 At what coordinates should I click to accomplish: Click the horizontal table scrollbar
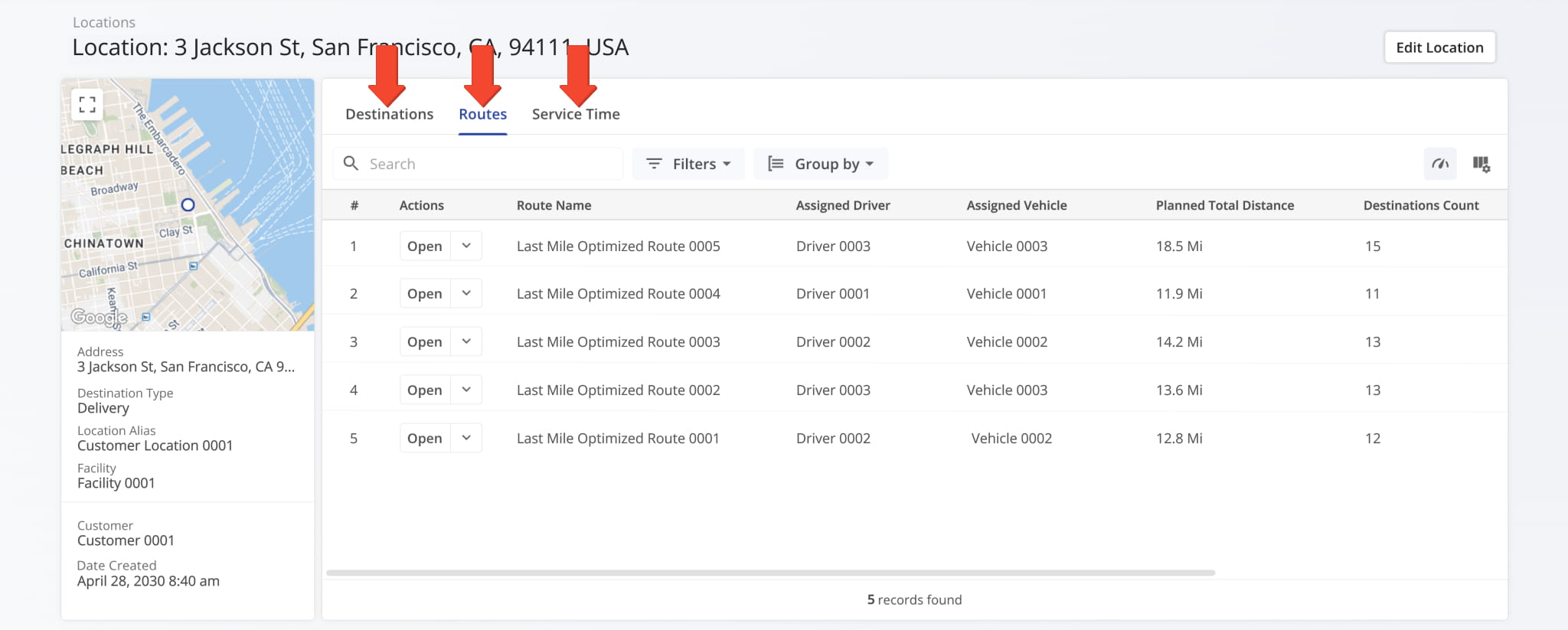coord(770,573)
